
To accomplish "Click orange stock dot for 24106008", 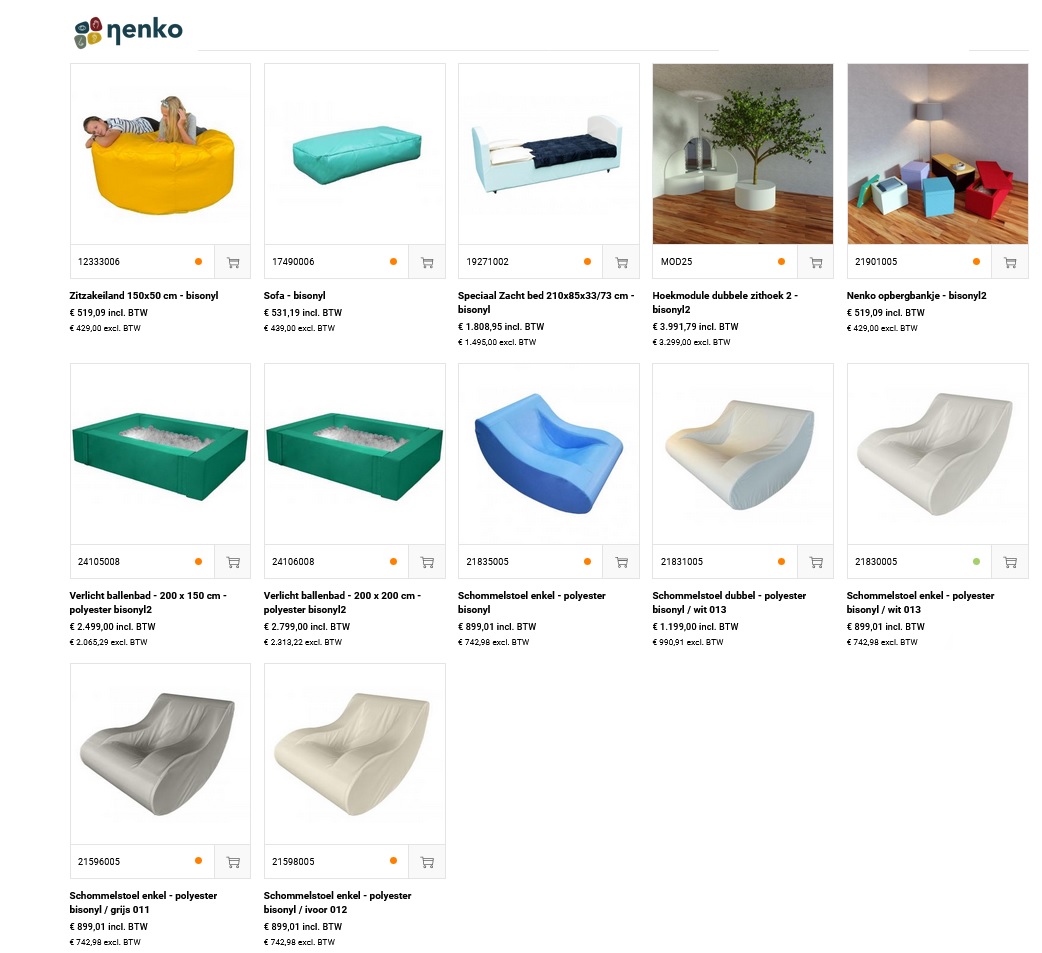I will (393, 562).
